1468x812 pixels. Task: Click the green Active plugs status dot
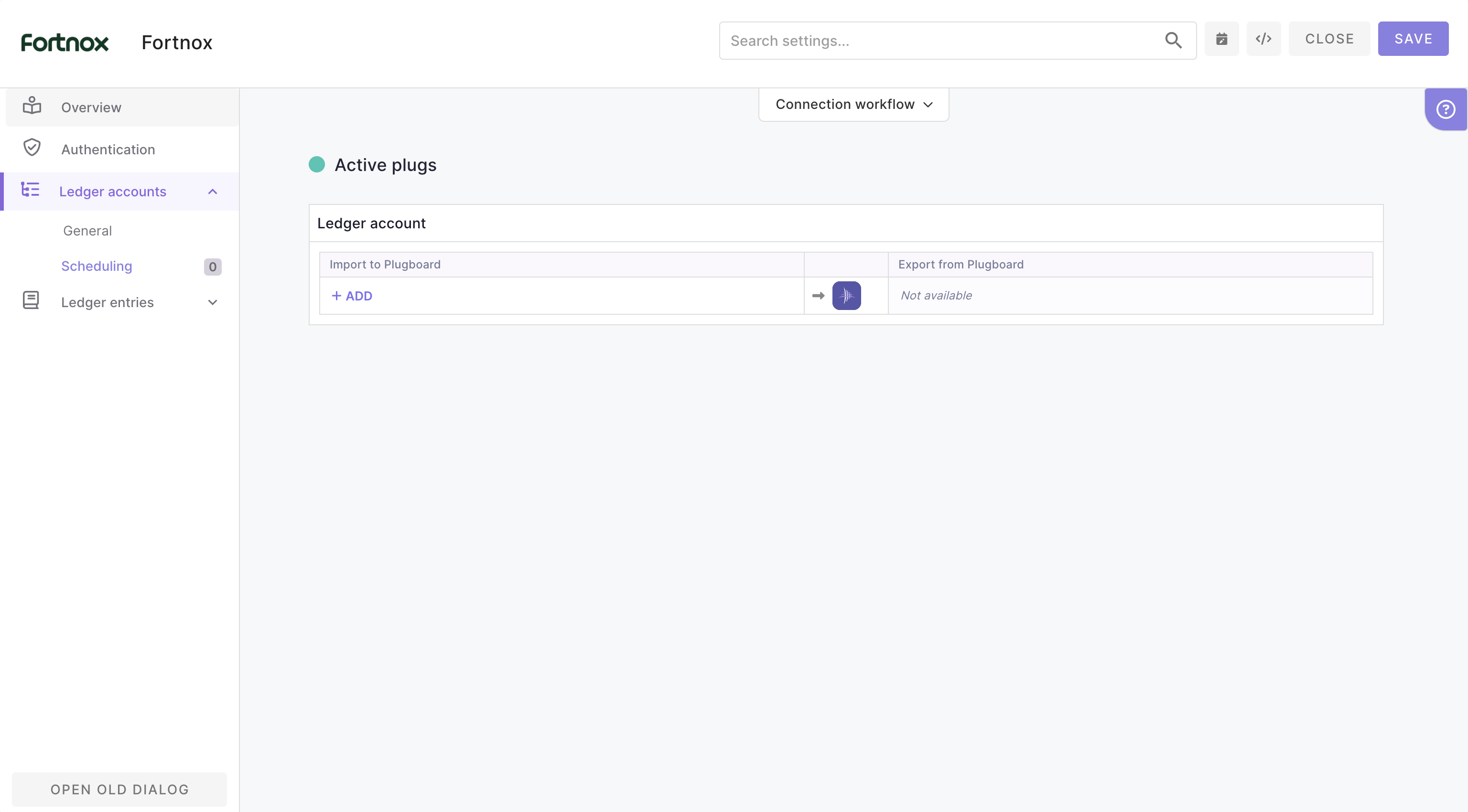(x=317, y=165)
